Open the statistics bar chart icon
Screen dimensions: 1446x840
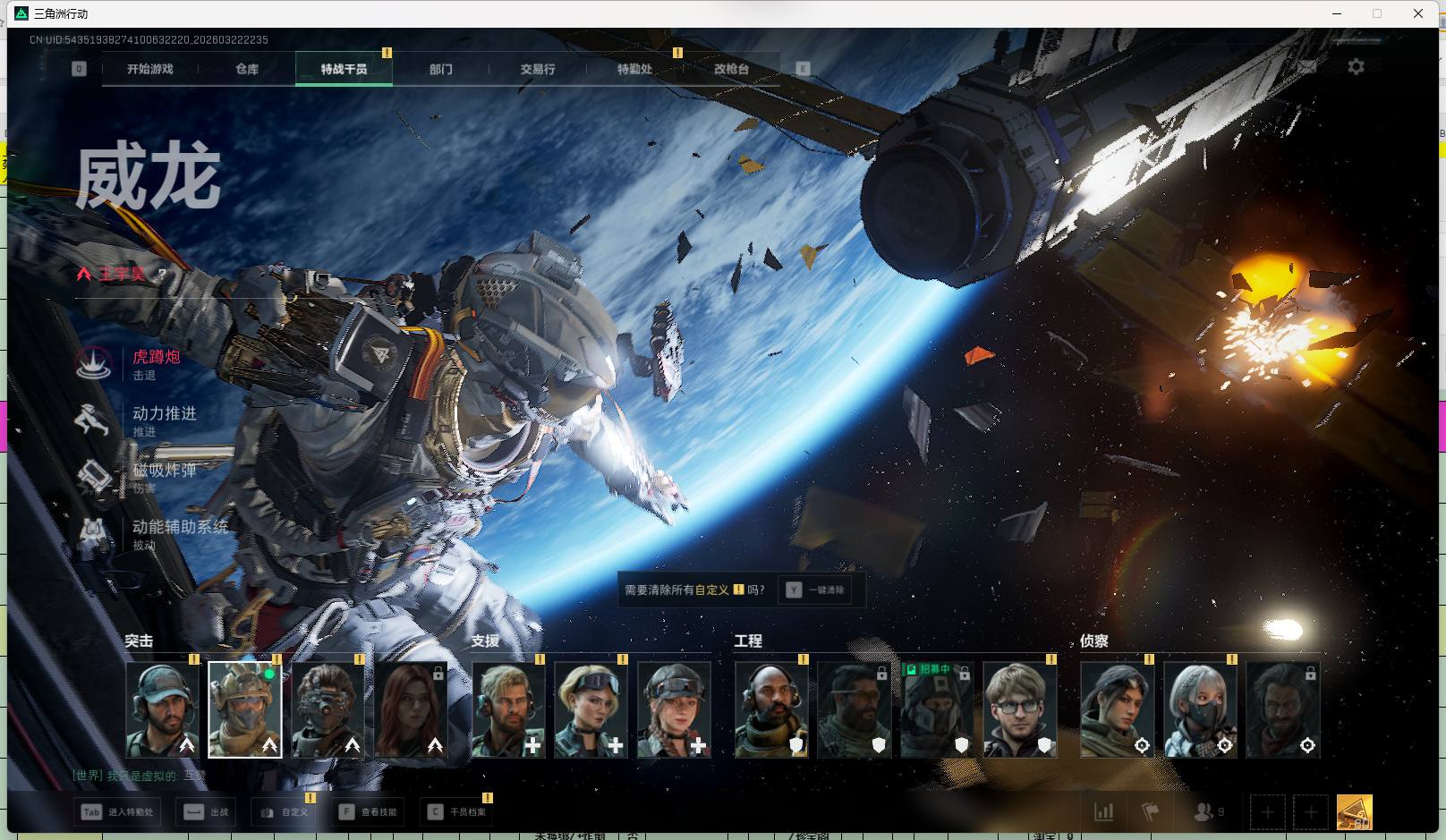pos(1104,812)
